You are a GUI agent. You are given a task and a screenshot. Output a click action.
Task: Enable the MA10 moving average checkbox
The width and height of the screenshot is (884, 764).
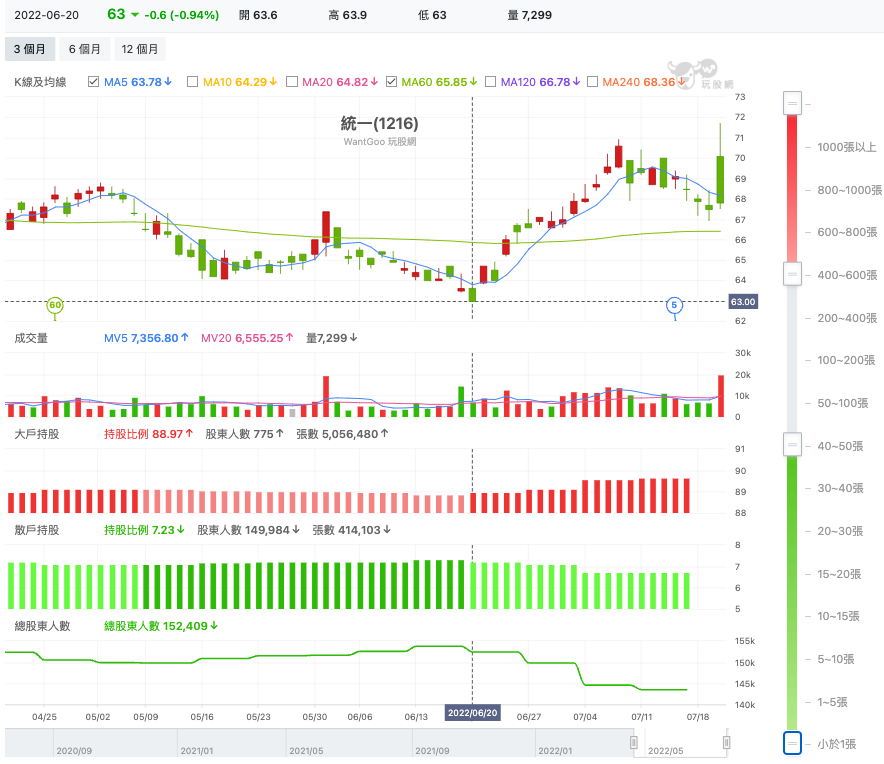tap(192, 82)
